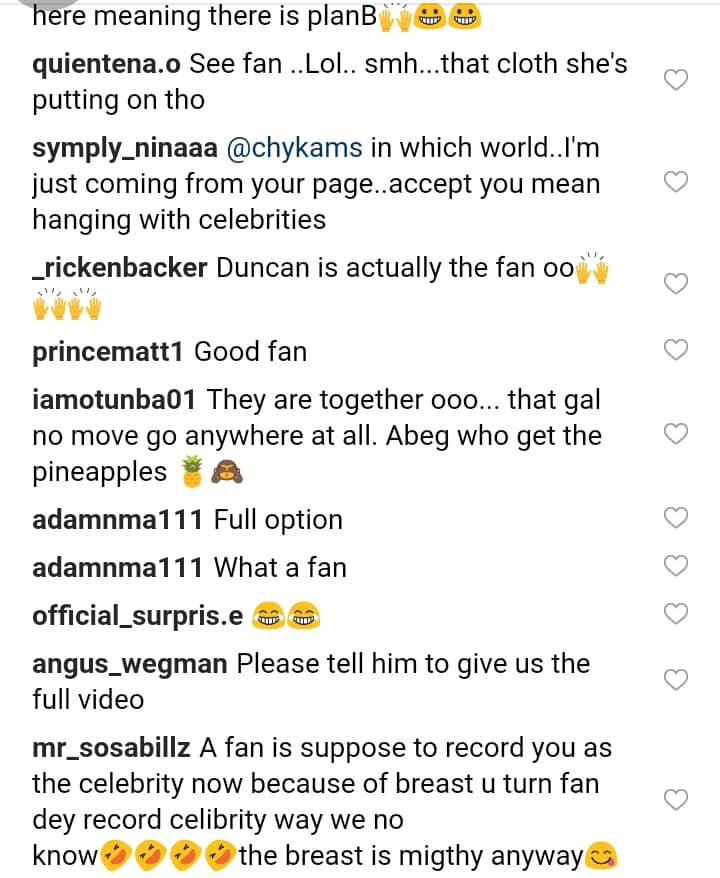This screenshot has height=878, width=720.
Task: Like mr_sosabillz's comment with the heart
Action: pyautogui.click(x=677, y=800)
